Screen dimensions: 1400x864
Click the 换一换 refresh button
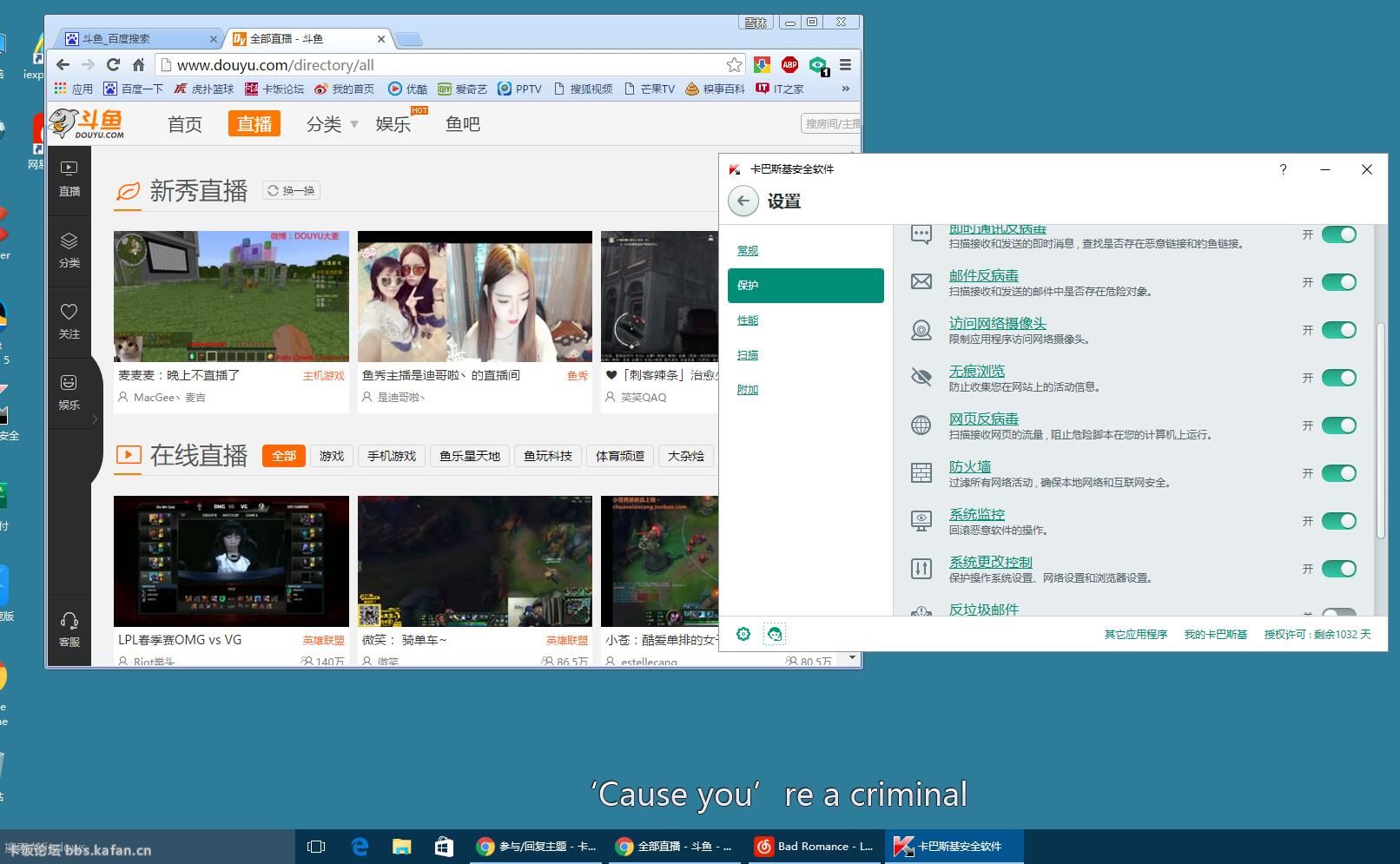click(292, 190)
